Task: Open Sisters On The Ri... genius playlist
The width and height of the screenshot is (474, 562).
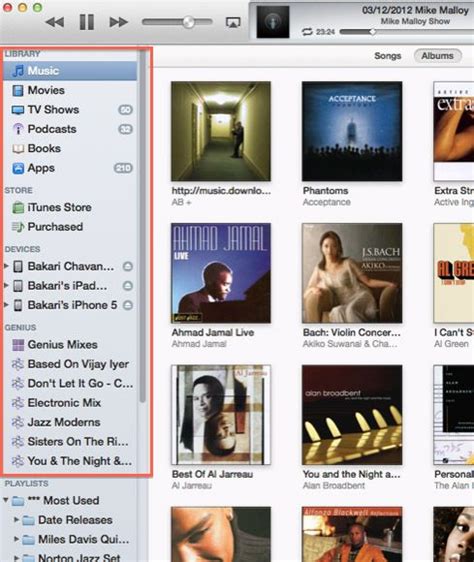Action: pos(70,442)
